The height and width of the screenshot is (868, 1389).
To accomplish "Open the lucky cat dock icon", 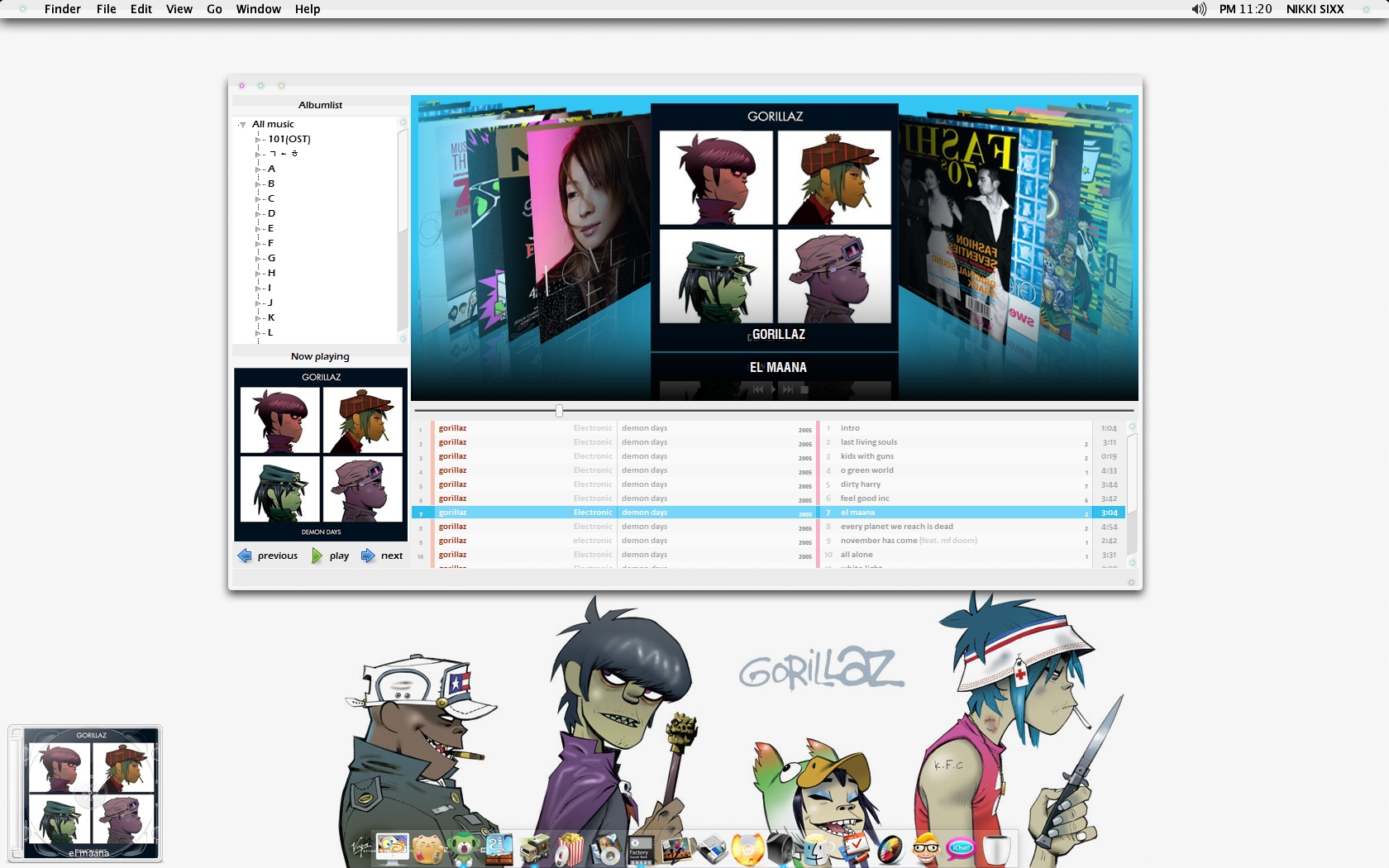I will (x=428, y=849).
